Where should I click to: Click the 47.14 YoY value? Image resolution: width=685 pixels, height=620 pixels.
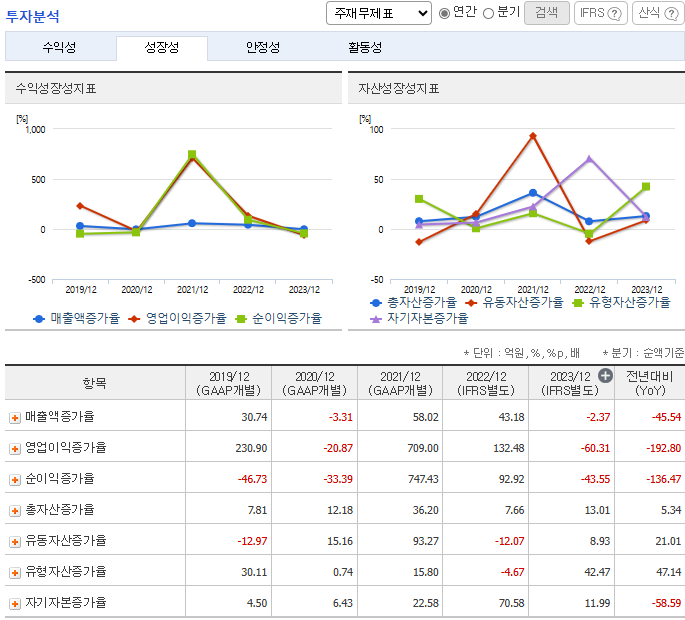click(668, 572)
